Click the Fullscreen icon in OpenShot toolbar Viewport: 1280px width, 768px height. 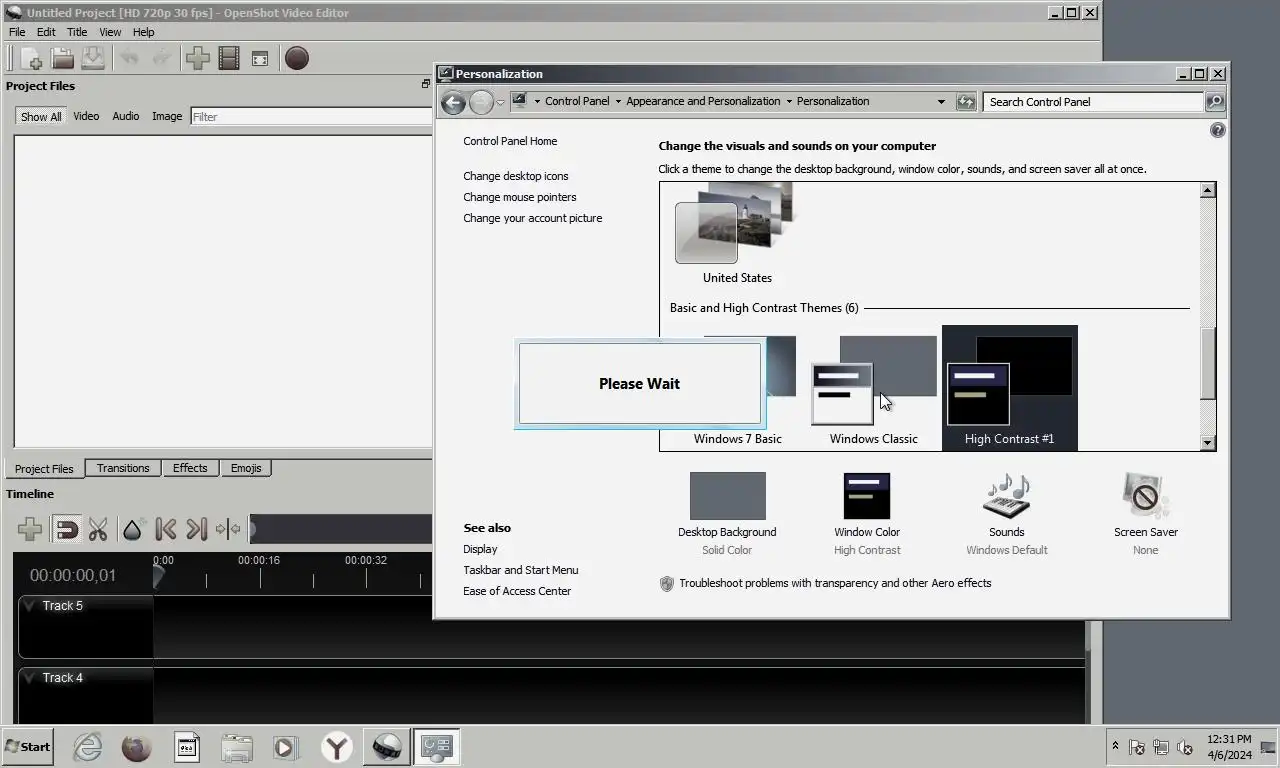(x=260, y=59)
